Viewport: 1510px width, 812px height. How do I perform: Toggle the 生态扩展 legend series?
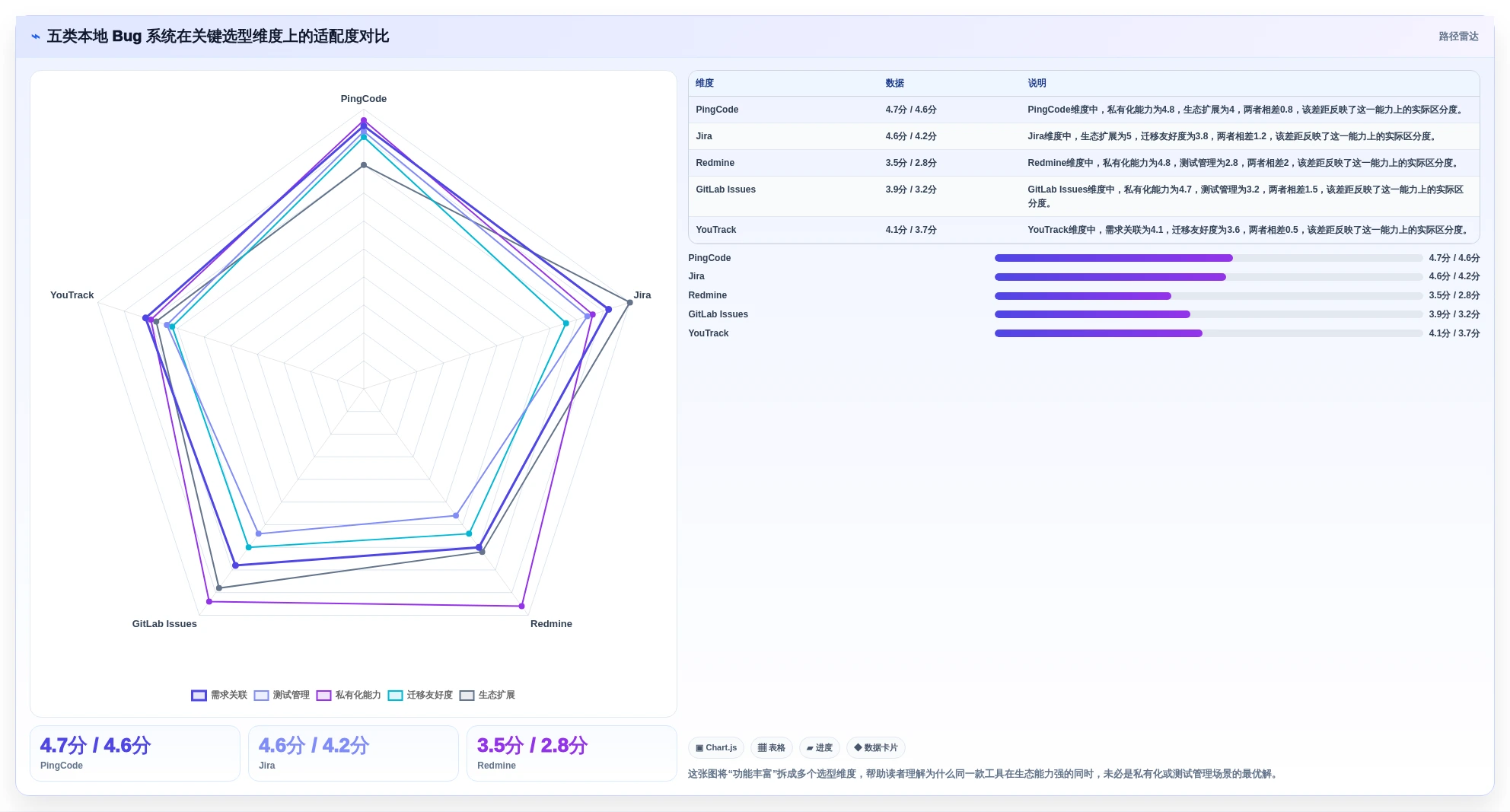[x=487, y=695]
